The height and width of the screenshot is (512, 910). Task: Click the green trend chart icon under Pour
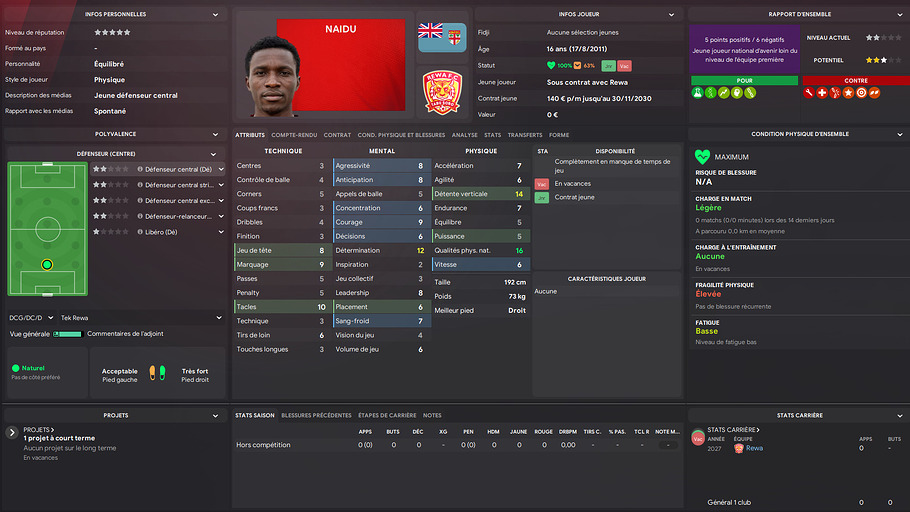(724, 93)
